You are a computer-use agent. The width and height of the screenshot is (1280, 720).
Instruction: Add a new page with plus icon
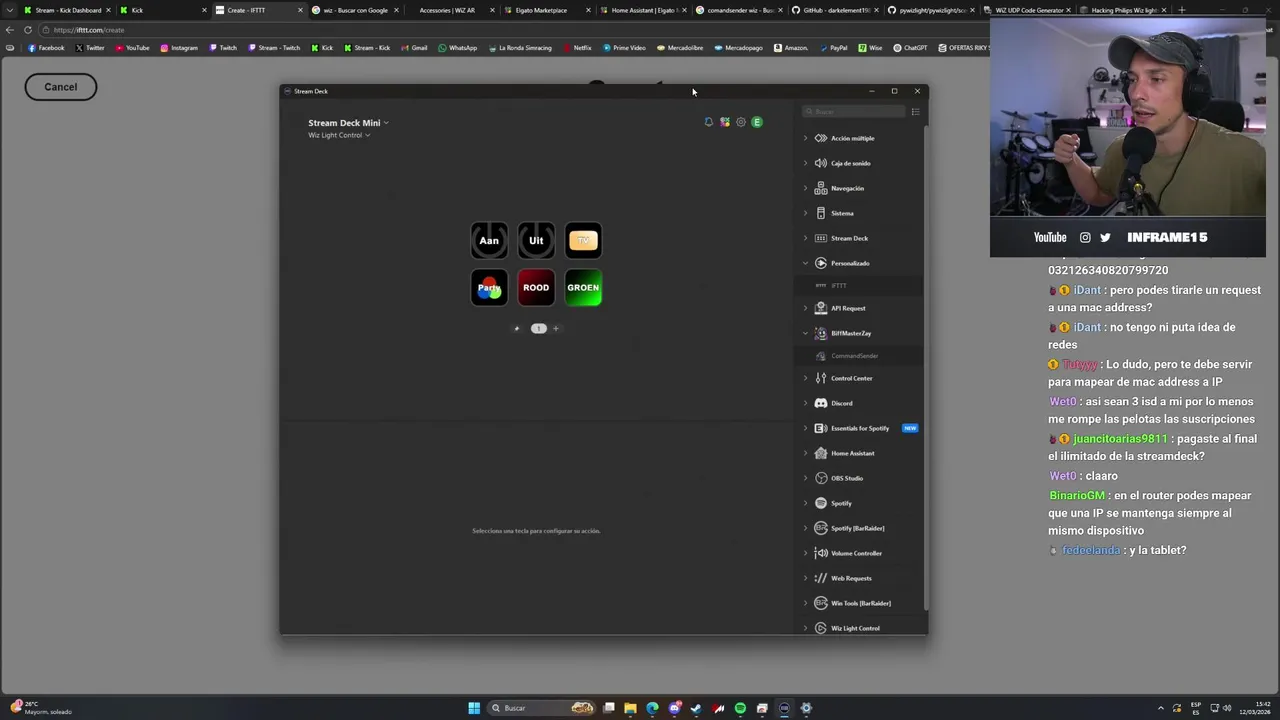[x=556, y=328]
